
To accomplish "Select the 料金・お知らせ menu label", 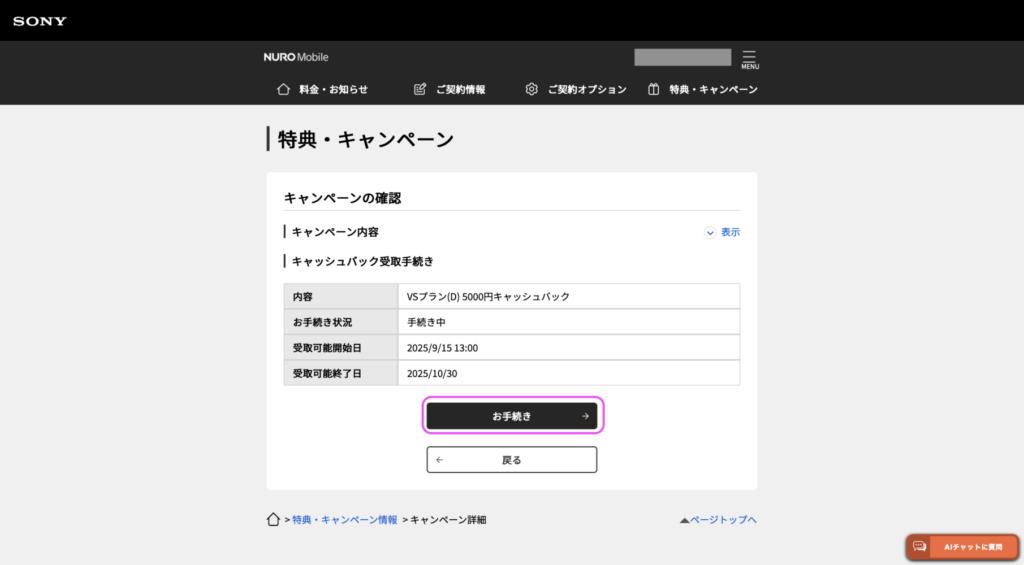I will [333, 89].
